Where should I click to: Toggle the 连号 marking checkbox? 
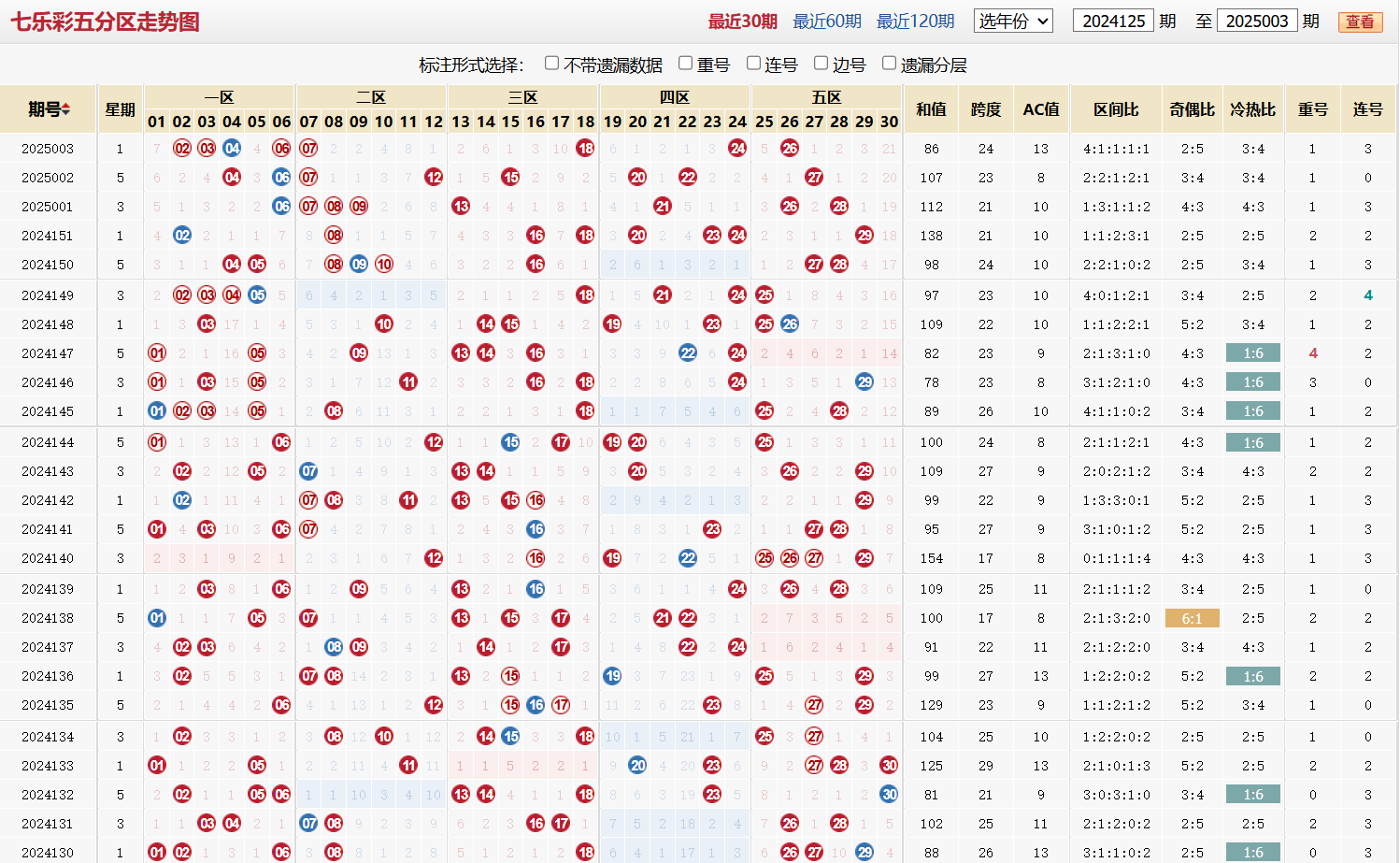[753, 63]
